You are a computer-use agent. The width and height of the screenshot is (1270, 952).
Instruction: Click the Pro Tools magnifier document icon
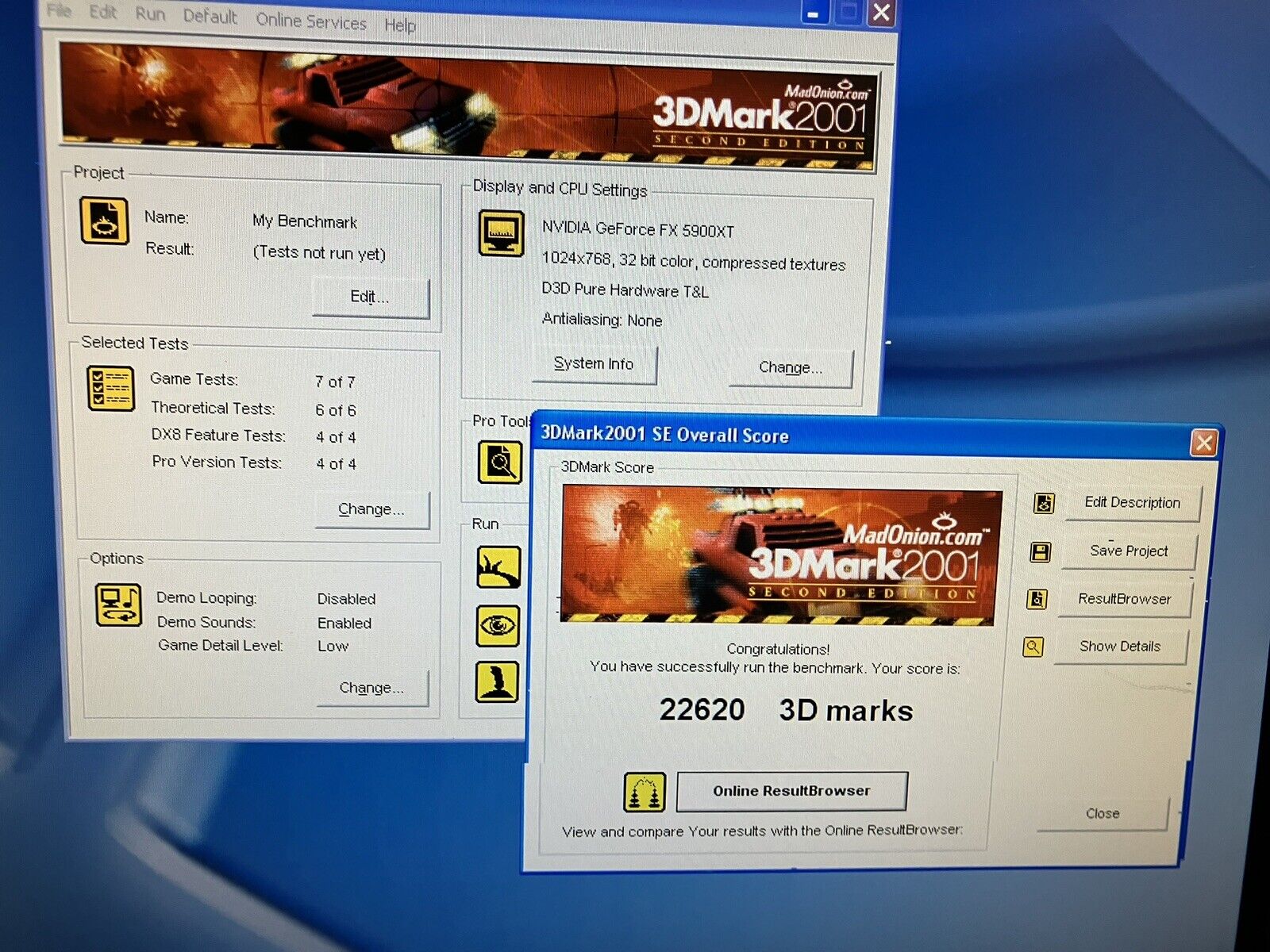click(x=500, y=461)
